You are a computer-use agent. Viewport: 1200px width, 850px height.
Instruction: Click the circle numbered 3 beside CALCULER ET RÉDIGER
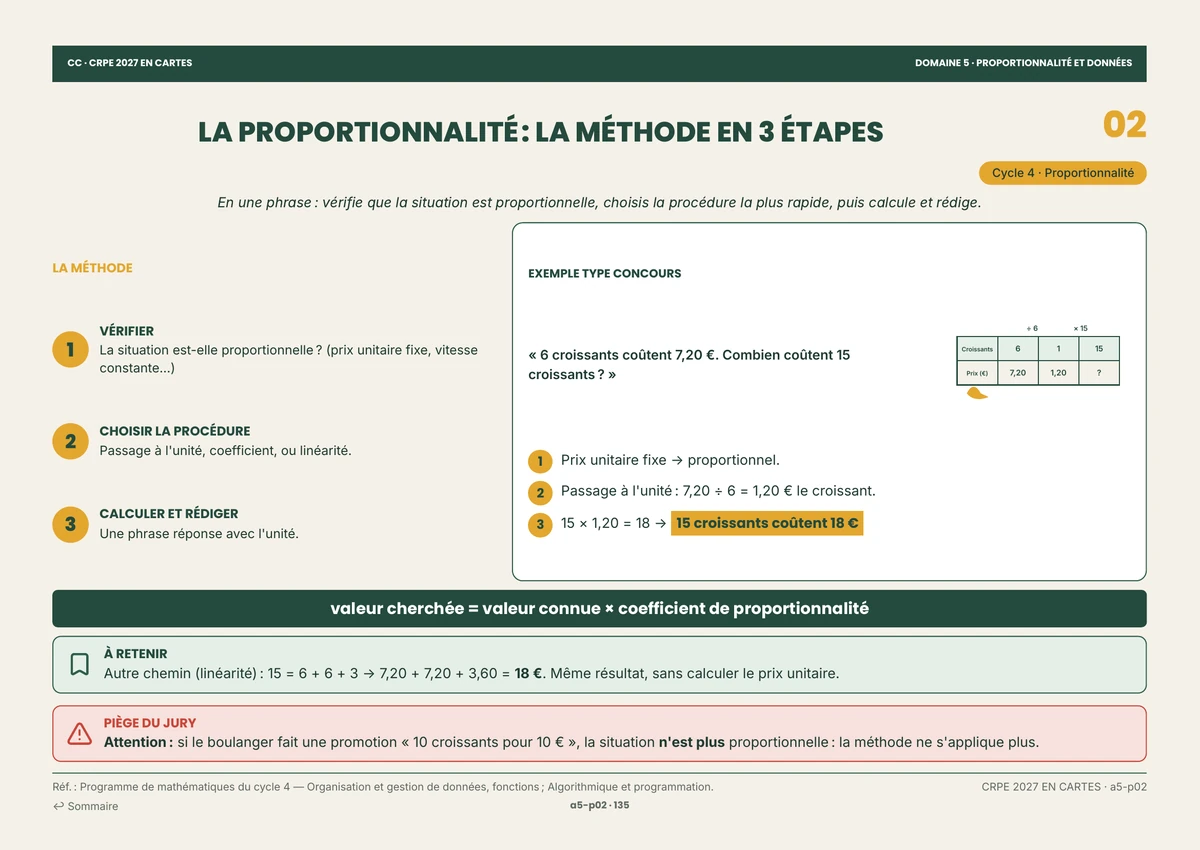click(70, 524)
